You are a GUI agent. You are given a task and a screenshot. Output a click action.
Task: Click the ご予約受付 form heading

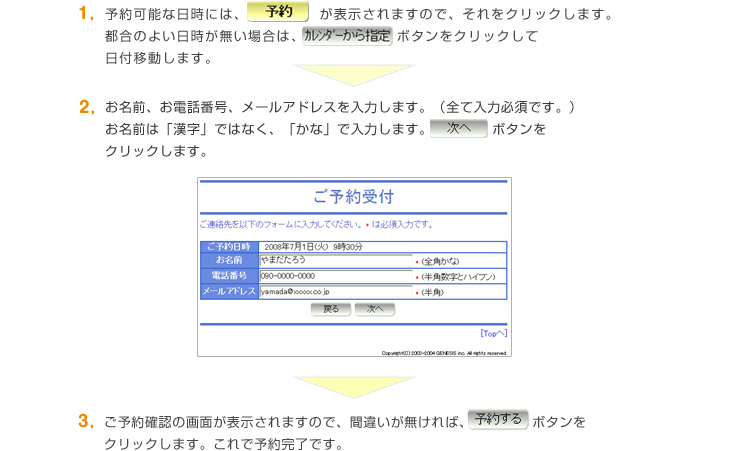click(354, 196)
